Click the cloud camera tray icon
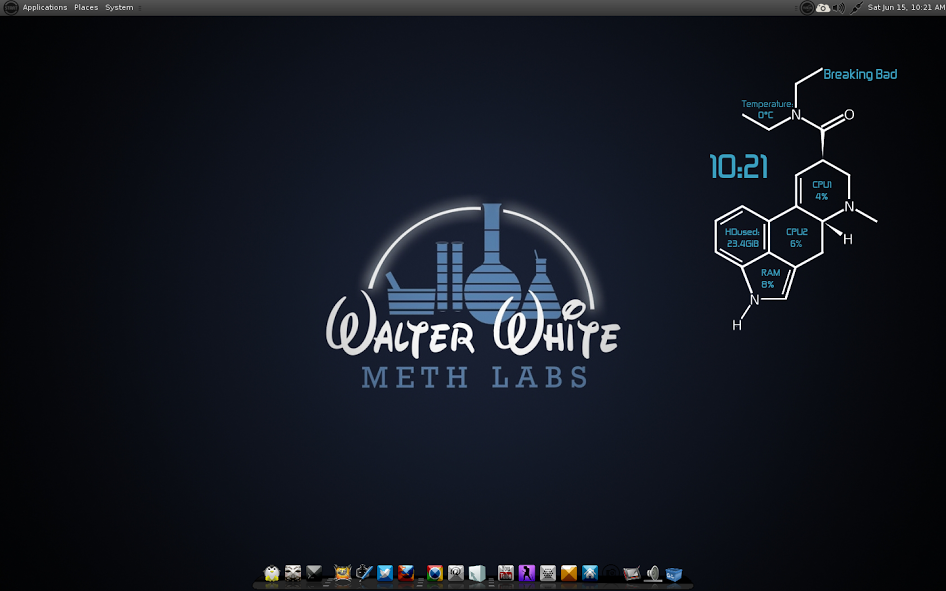The width and height of the screenshot is (946, 591). 823,8
